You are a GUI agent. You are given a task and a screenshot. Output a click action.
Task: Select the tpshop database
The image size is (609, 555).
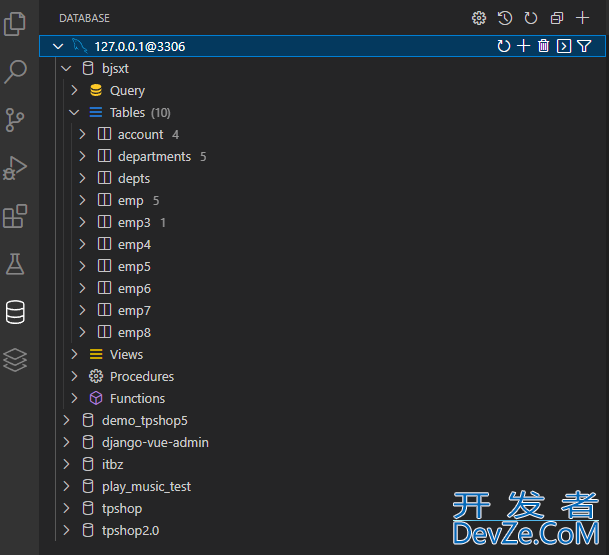pyautogui.click(x=122, y=509)
